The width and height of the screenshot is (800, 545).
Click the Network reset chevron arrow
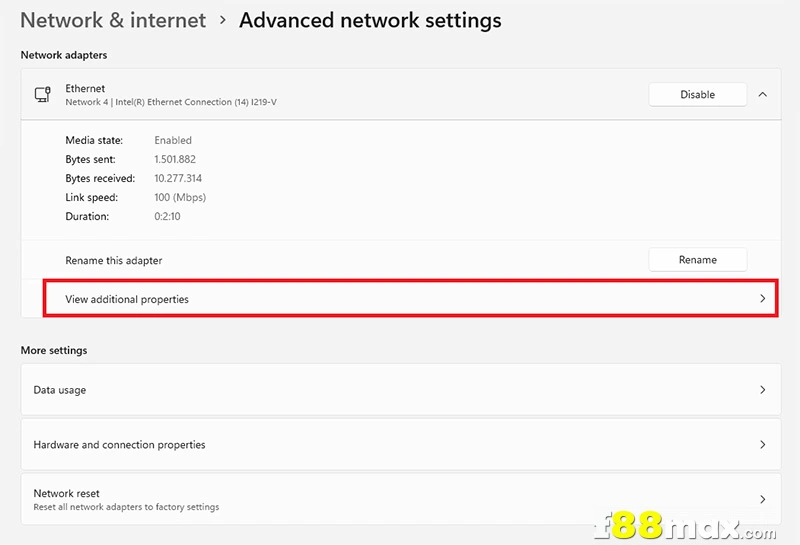click(762, 499)
